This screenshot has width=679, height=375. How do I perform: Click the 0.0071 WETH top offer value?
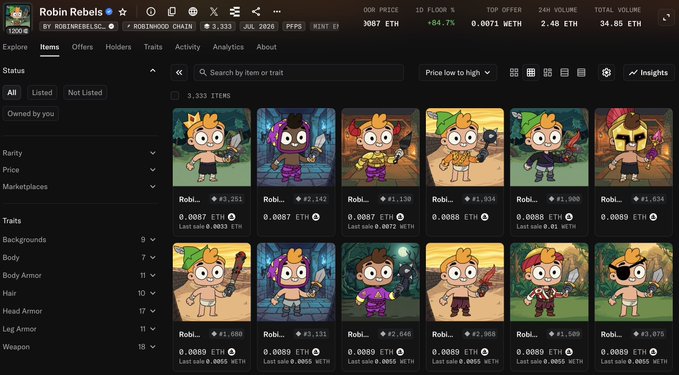click(x=497, y=24)
